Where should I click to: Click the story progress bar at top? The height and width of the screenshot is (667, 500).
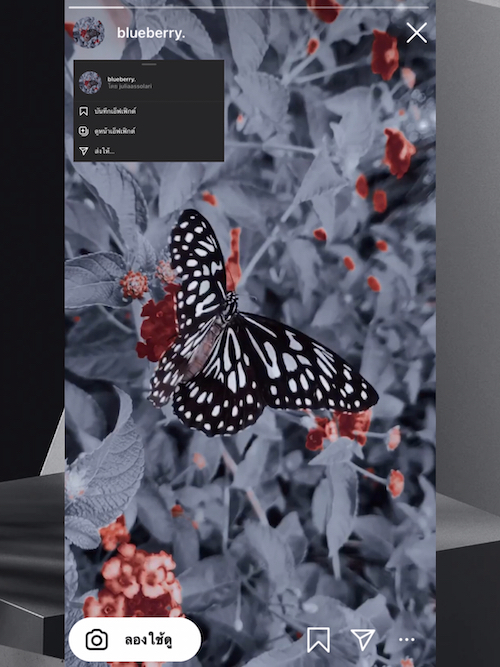coord(248,7)
